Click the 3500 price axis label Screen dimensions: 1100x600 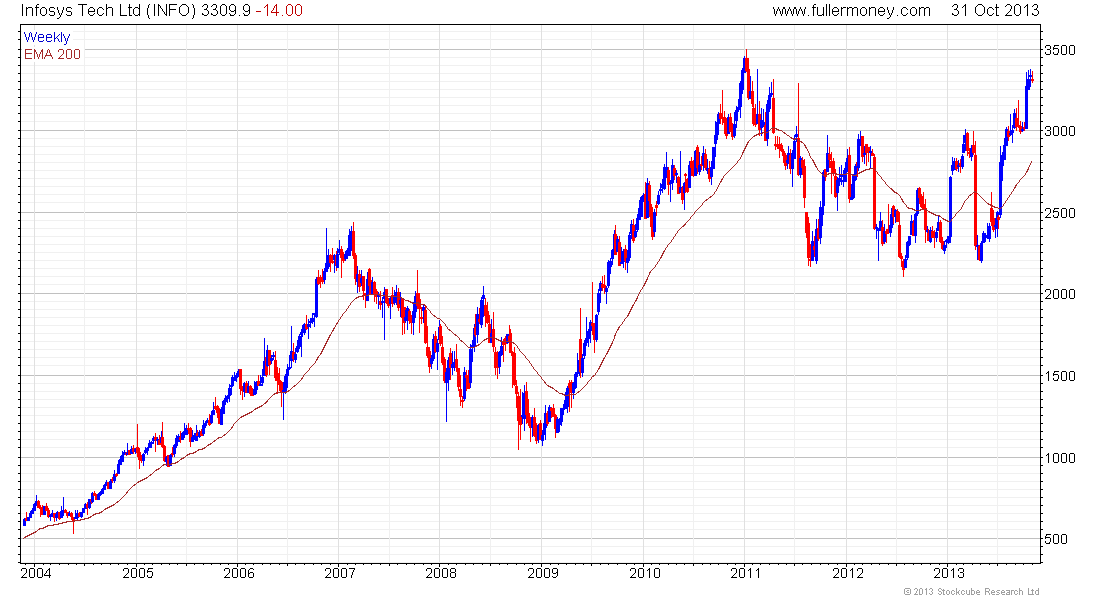pyautogui.click(x=1059, y=50)
